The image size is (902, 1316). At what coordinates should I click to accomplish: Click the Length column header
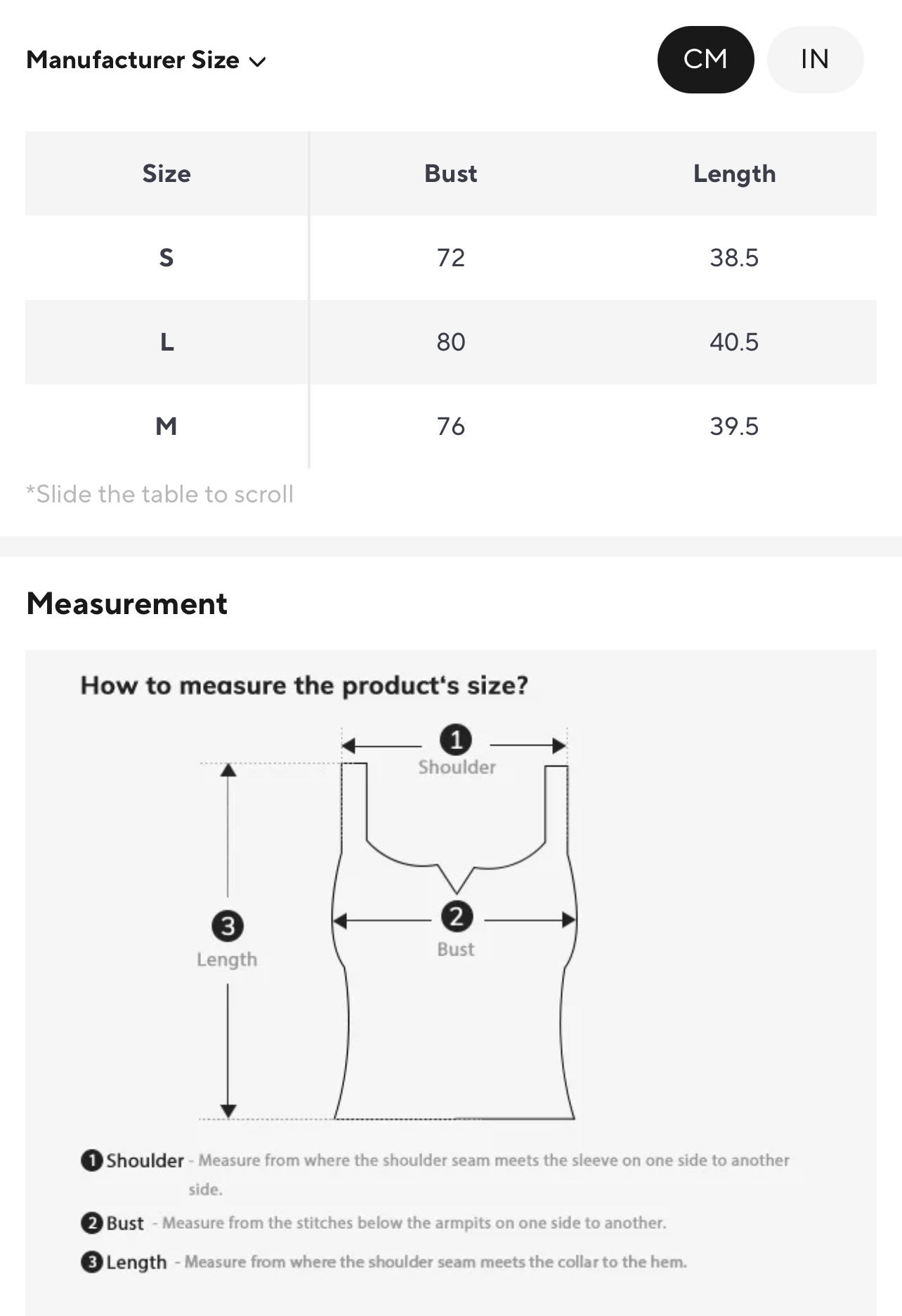[734, 174]
